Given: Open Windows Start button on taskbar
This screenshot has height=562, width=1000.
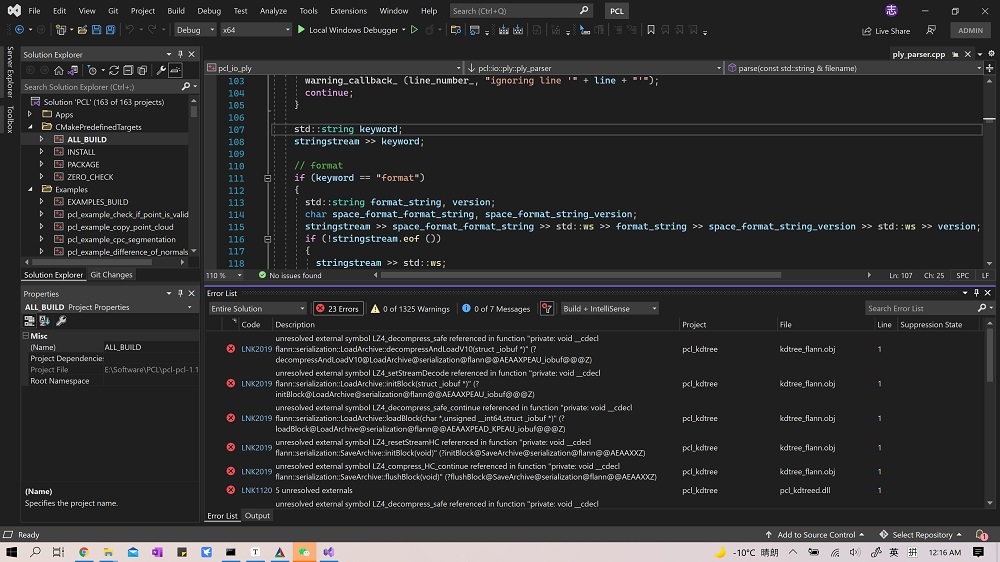Looking at the screenshot, I should pos(11,552).
